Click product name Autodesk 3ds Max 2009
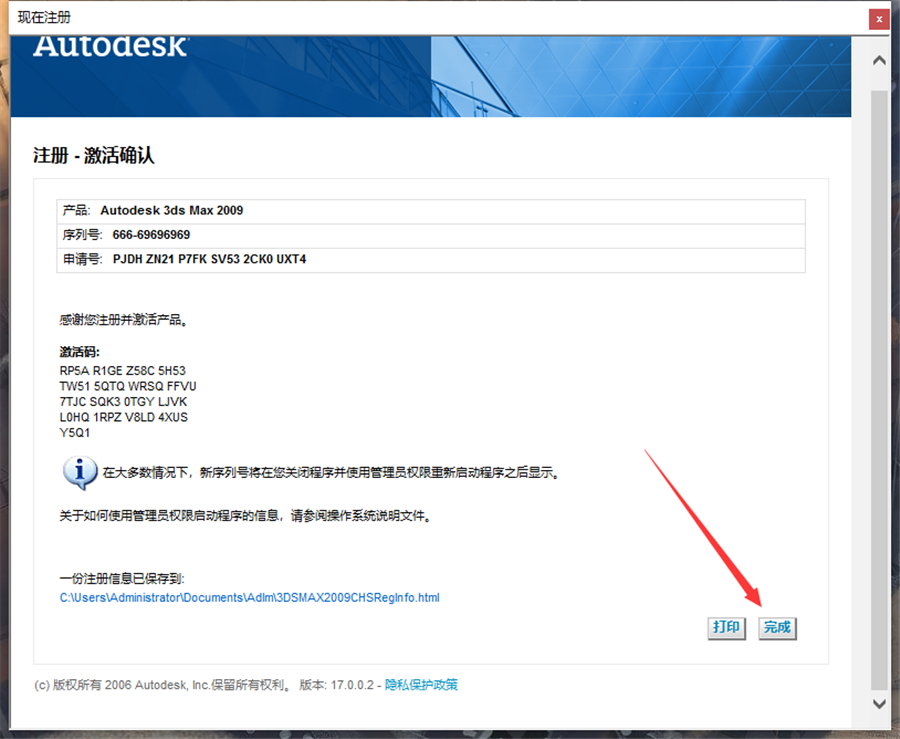The width and height of the screenshot is (900, 739). [x=172, y=211]
